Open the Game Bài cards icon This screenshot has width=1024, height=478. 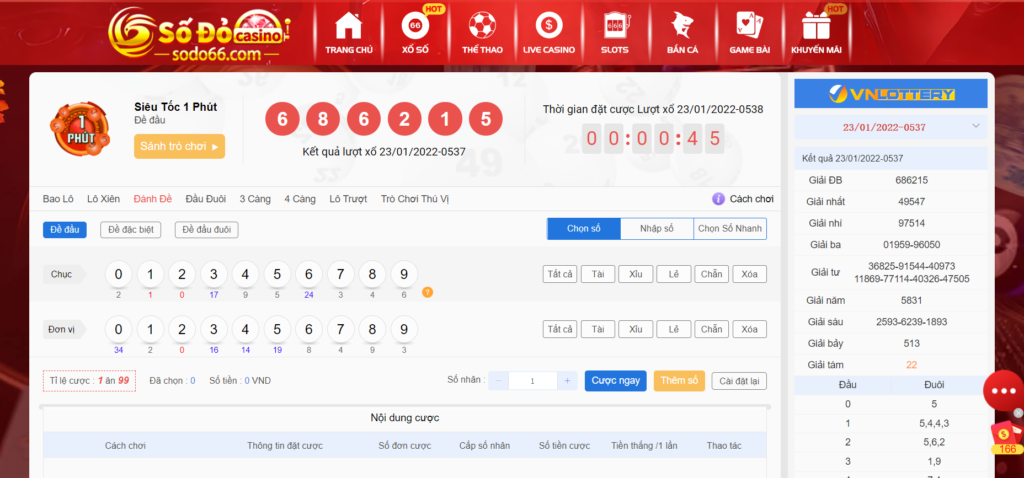pos(748,26)
